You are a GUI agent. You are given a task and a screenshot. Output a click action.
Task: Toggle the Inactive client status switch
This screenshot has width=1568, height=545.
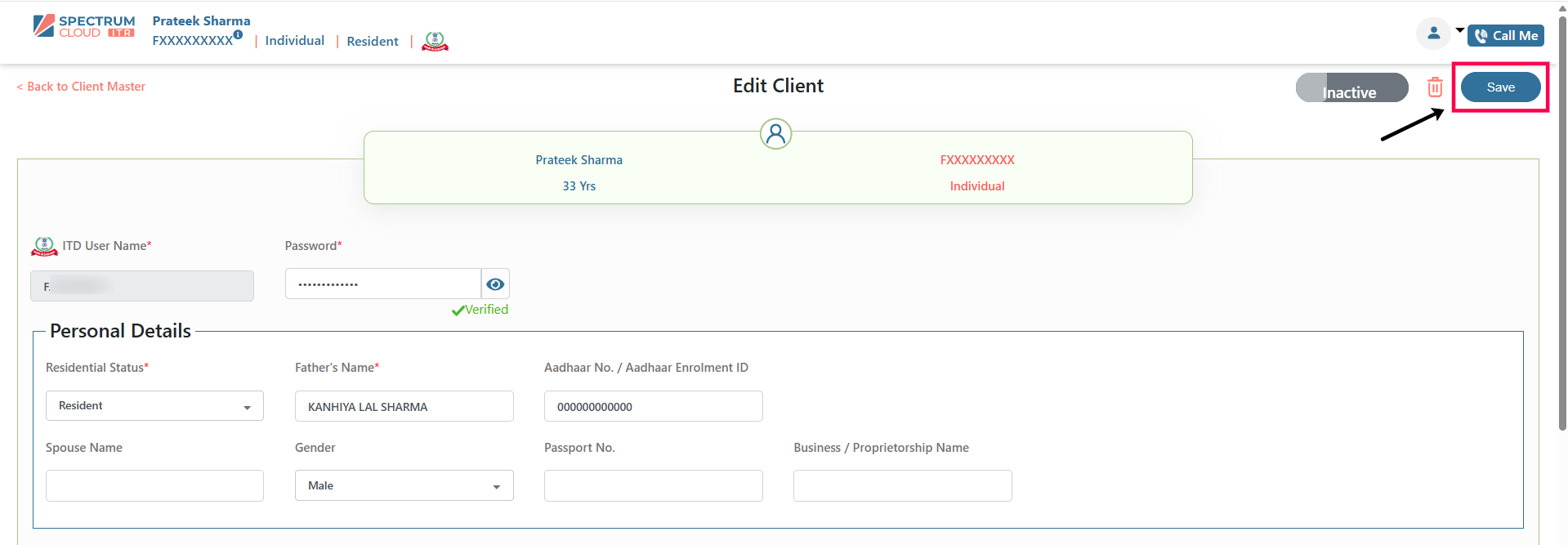(1351, 88)
